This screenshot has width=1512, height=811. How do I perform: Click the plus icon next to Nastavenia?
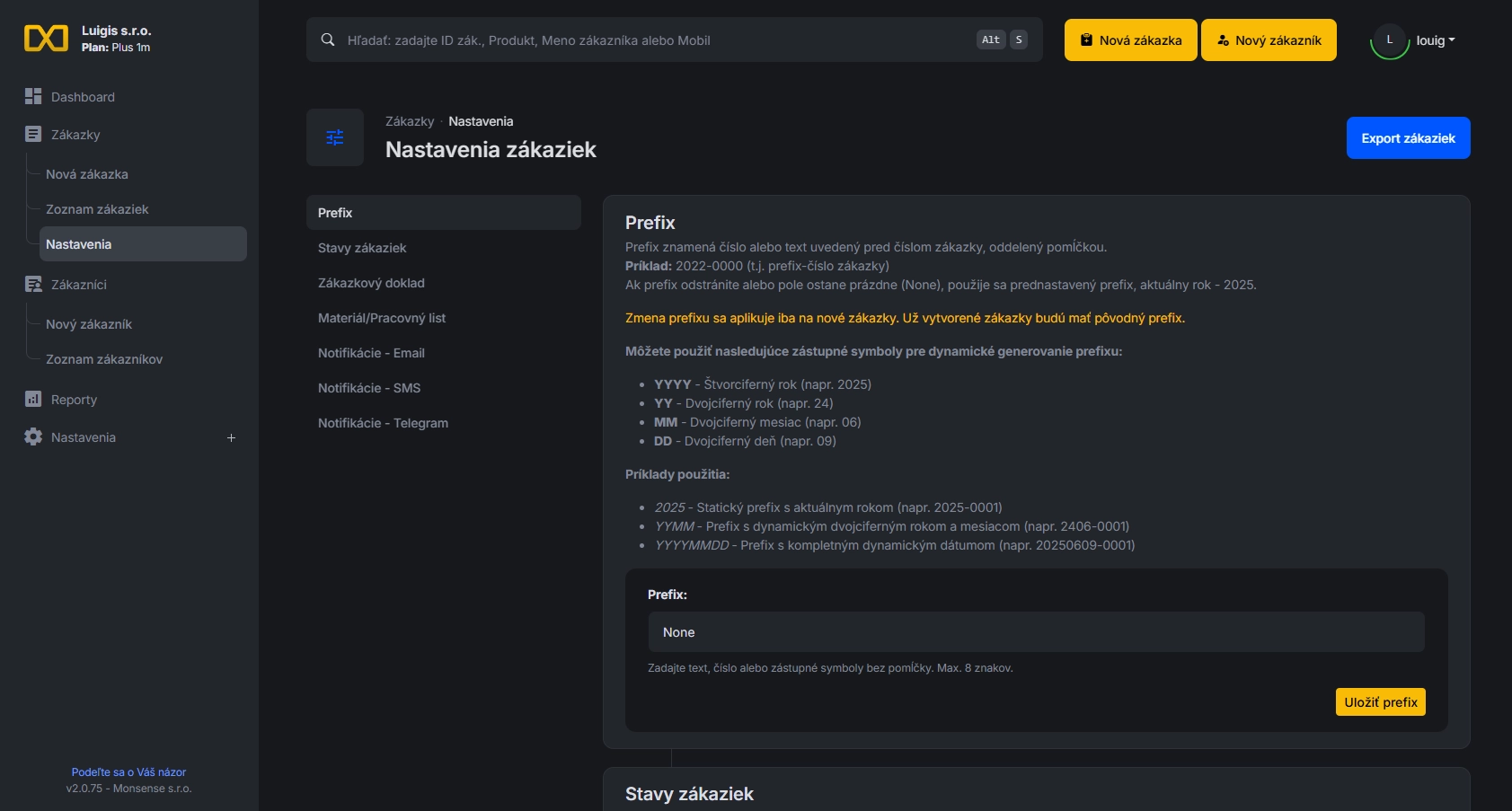click(231, 437)
